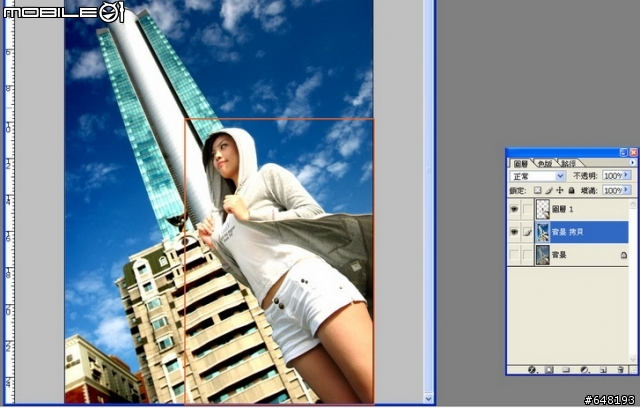
Task: Minimize the layers palette
Action: (x=623, y=152)
